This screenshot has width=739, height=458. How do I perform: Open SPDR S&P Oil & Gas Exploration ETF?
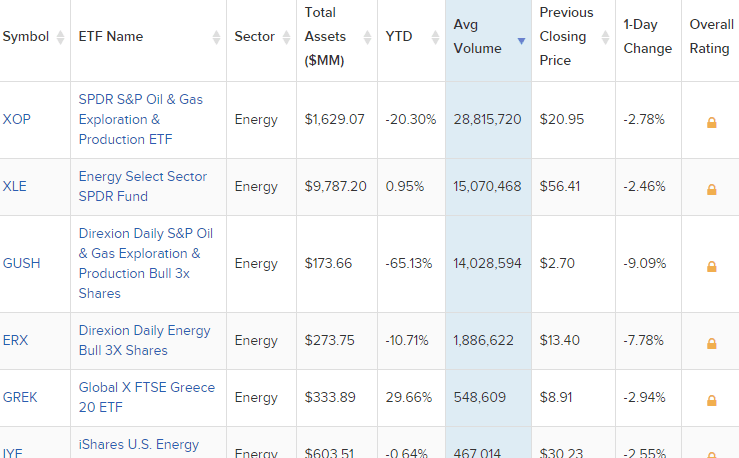click(140, 119)
